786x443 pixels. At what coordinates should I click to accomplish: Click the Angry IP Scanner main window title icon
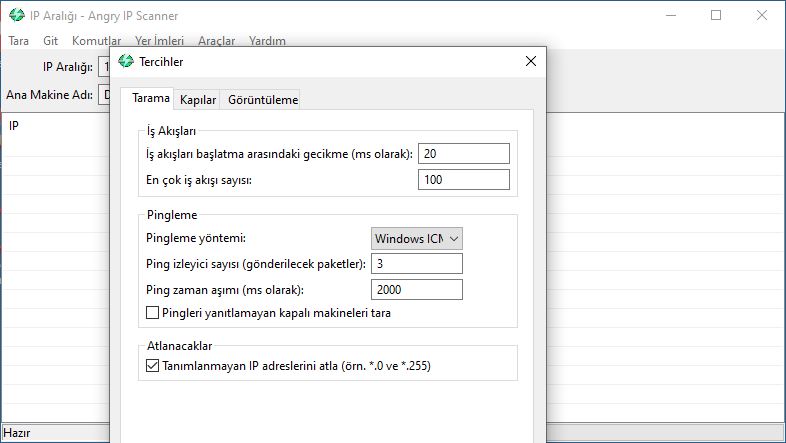click(17, 16)
